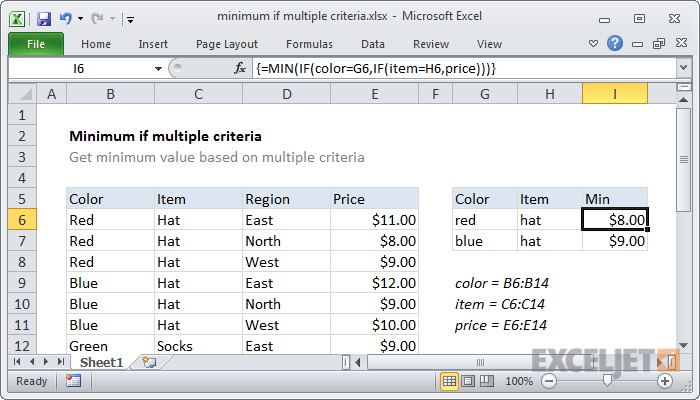Select cell E7 containing $8.00
The width and height of the screenshot is (700, 400).
pyautogui.click(x=374, y=241)
